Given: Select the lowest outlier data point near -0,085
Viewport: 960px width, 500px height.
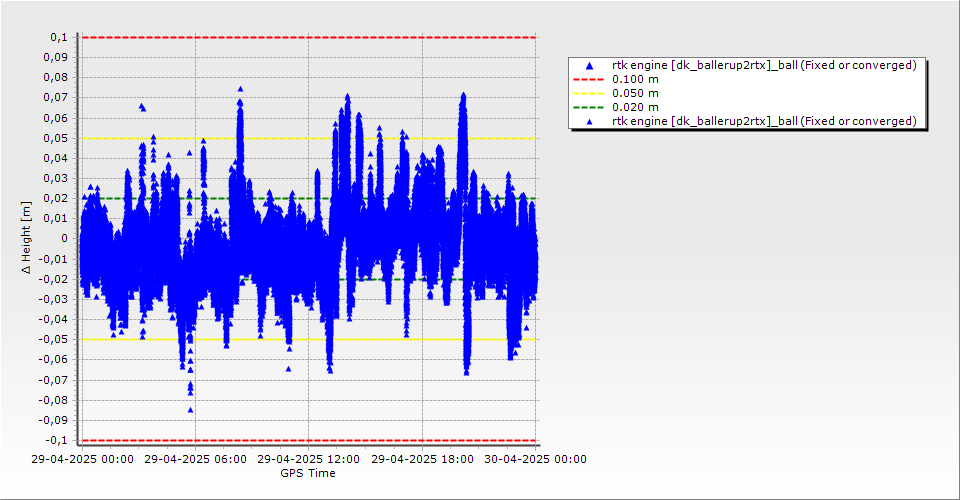Looking at the screenshot, I should pyautogui.click(x=190, y=410).
